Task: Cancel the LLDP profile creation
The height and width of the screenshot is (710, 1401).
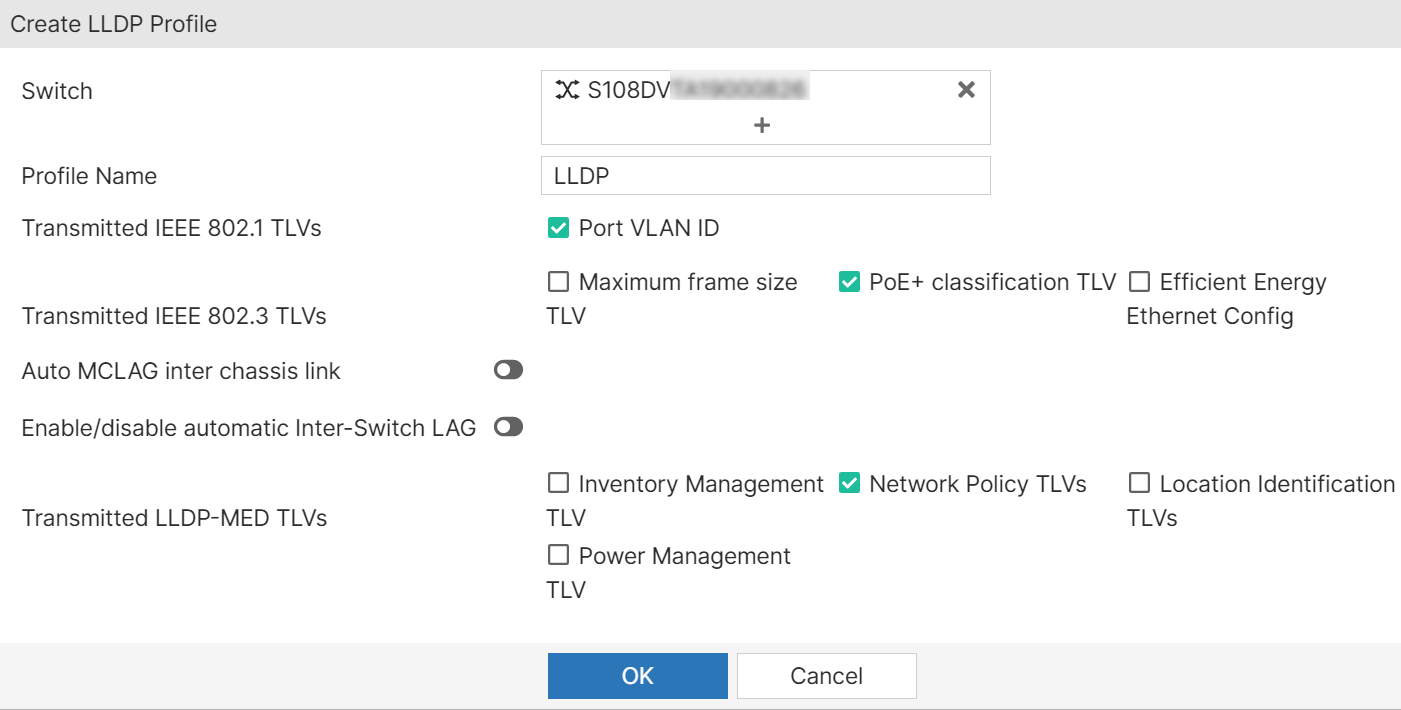Action: tap(825, 675)
